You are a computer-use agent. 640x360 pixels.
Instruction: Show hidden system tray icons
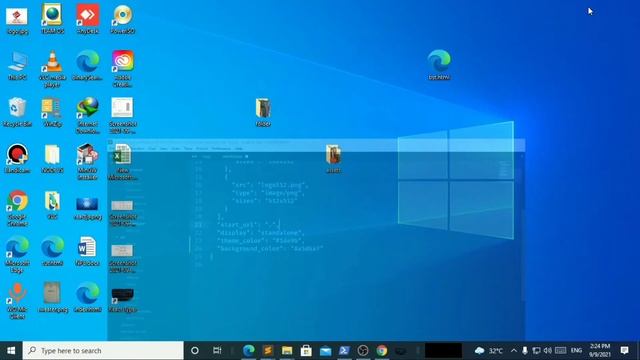click(x=514, y=351)
